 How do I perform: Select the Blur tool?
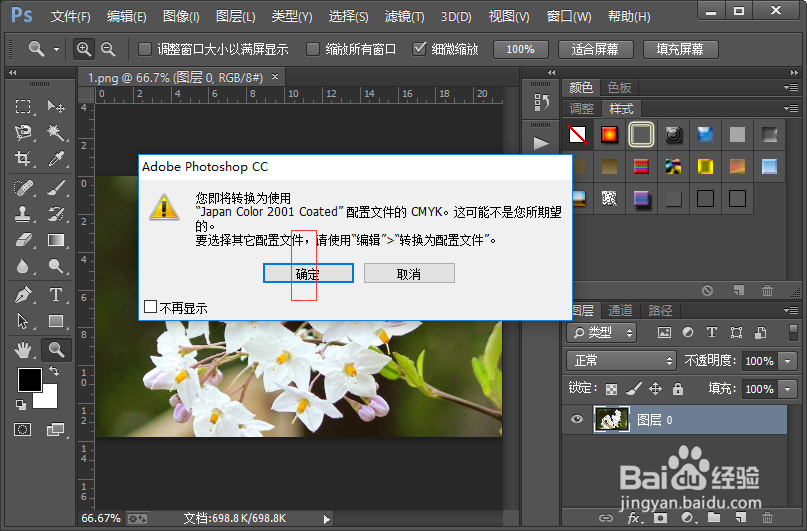pyautogui.click(x=23, y=266)
